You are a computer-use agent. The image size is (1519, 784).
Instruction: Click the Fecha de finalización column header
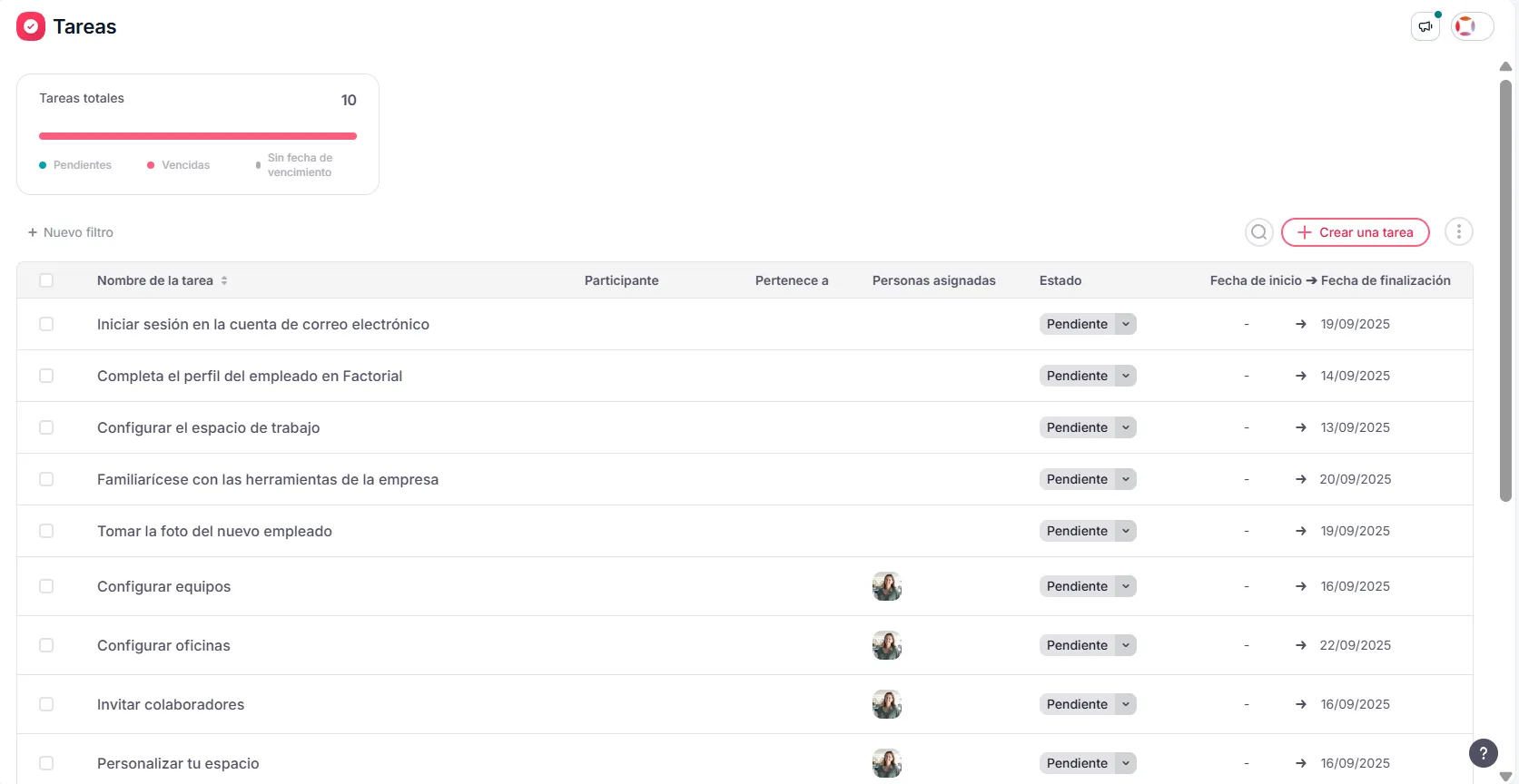point(1386,280)
